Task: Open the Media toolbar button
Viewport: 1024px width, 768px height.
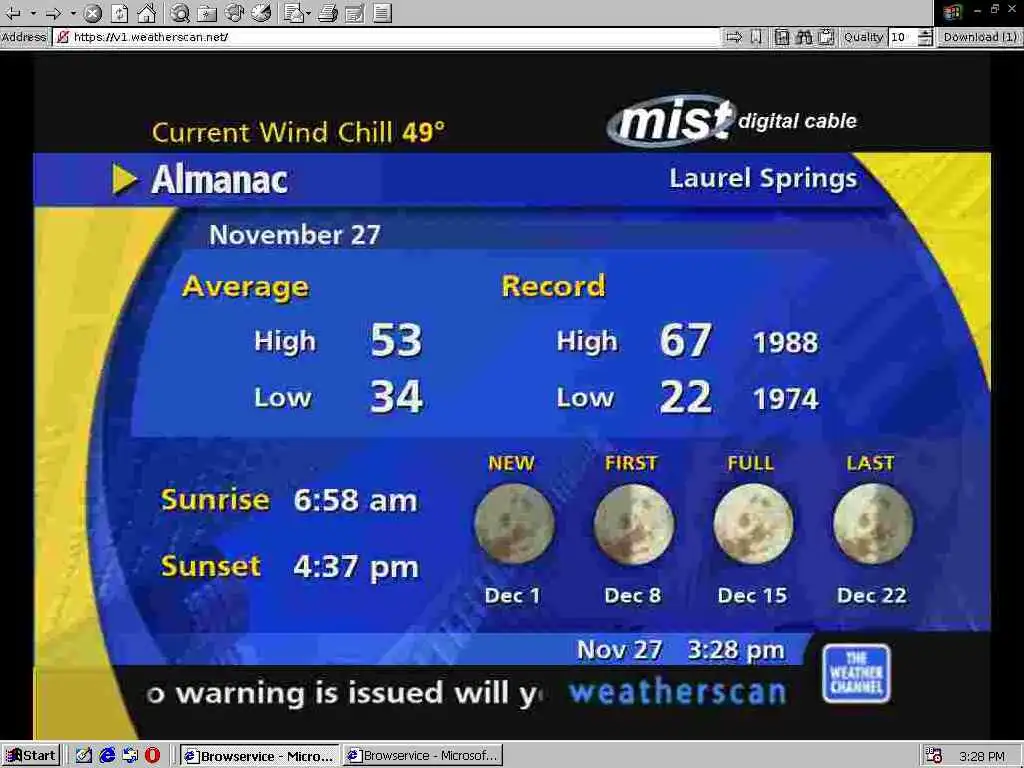Action: [x=234, y=12]
